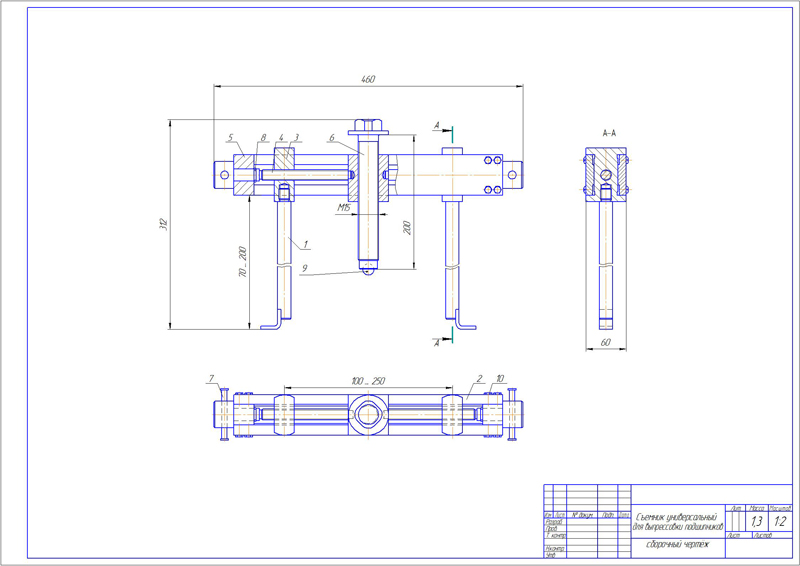Select the 70...200 range dimension text

tap(243, 262)
